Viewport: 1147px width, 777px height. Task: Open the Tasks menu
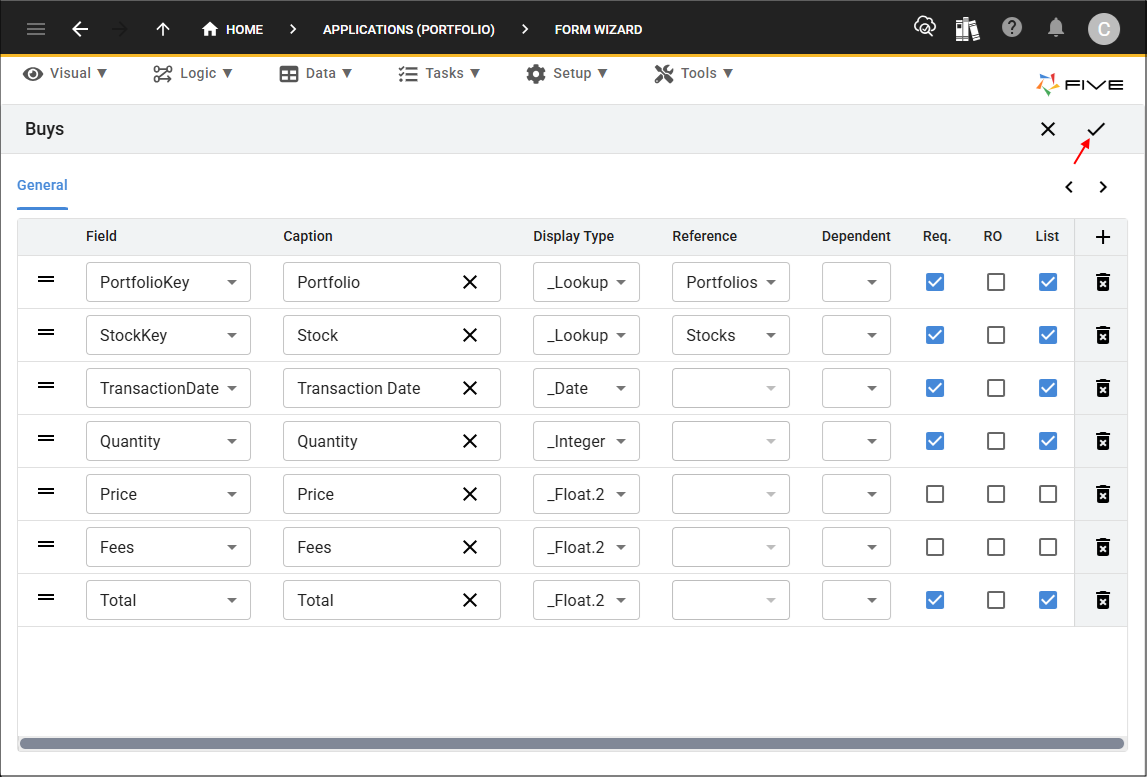439,73
